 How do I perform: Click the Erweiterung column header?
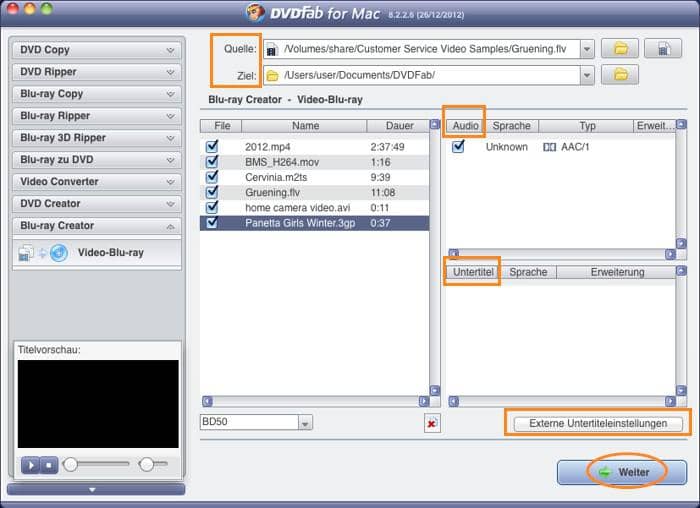[617, 272]
